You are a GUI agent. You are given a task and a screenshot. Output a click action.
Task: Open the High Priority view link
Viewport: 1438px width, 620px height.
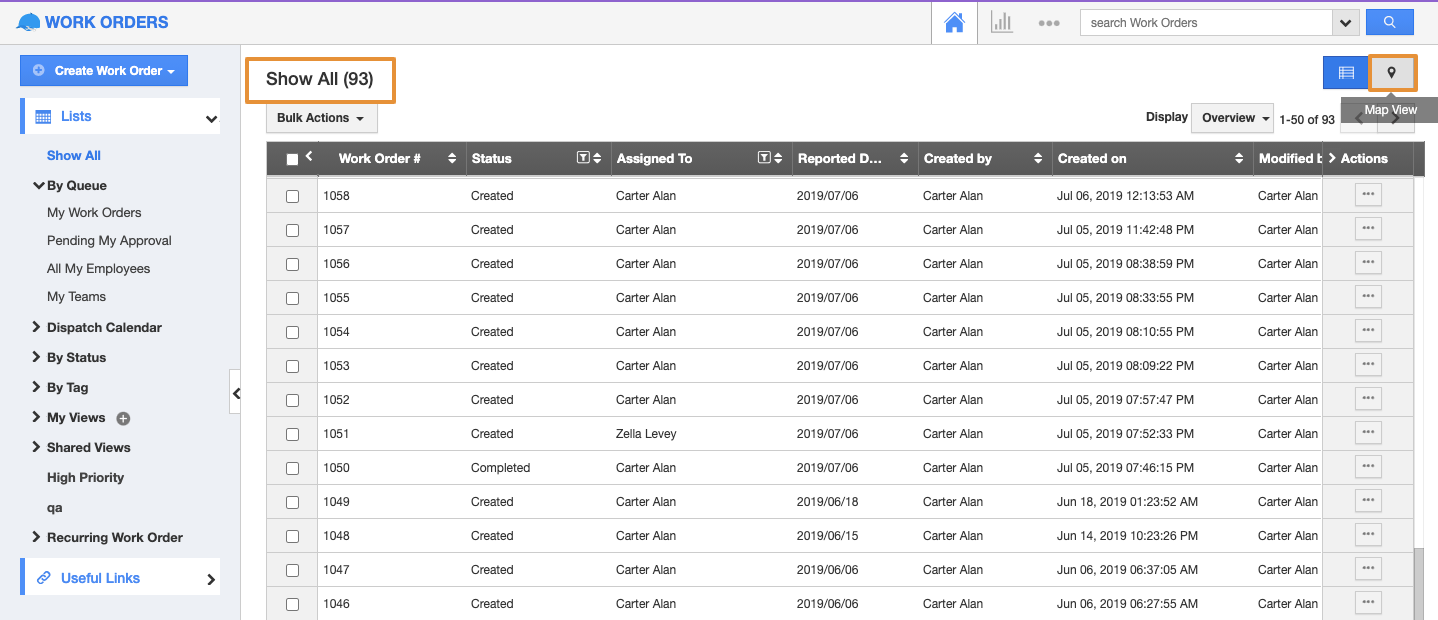[85, 477]
